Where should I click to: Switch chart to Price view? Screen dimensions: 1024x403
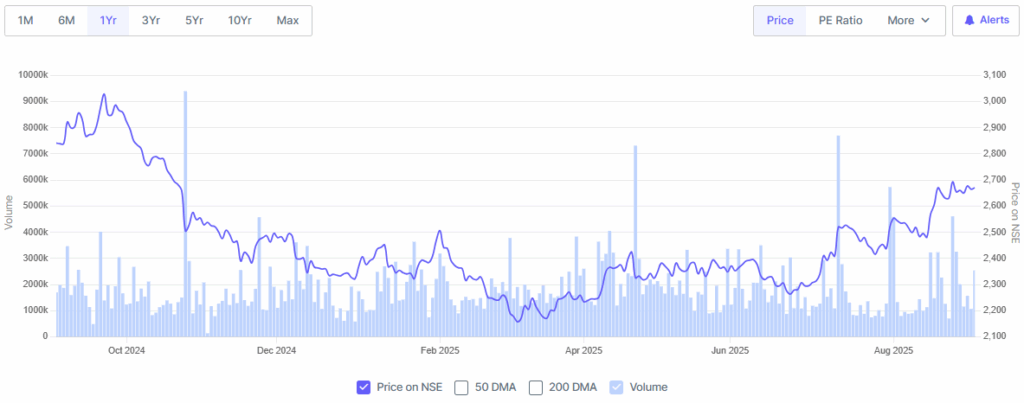coord(780,20)
